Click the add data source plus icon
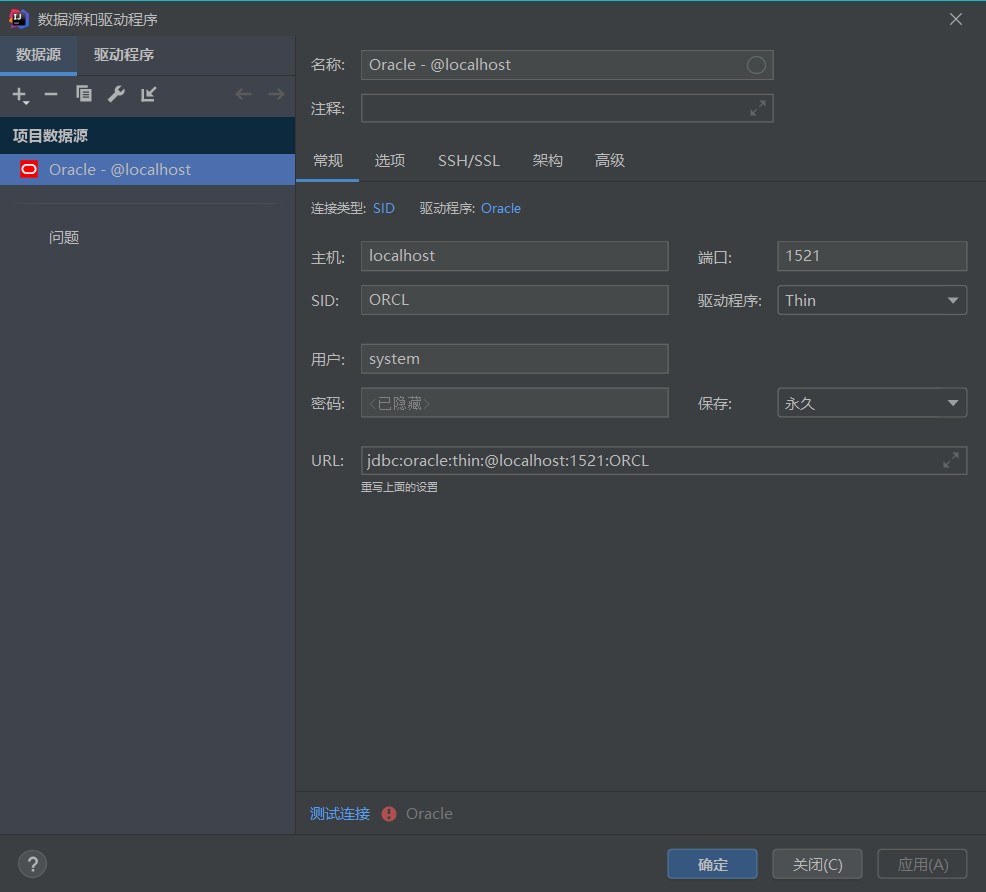This screenshot has height=892, width=986. click(x=19, y=95)
